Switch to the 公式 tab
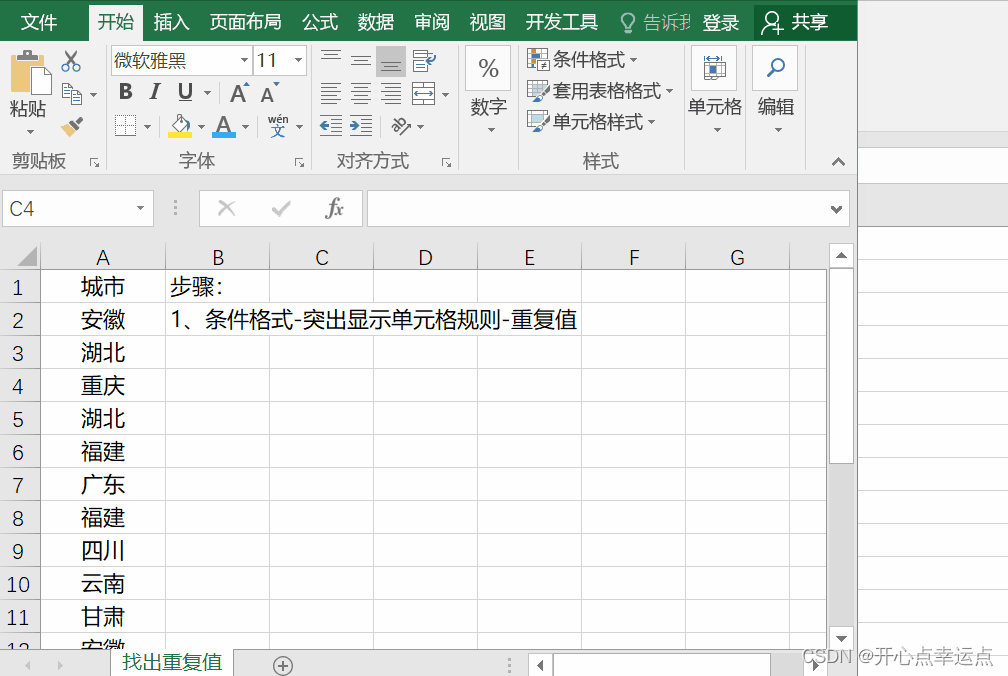 pyautogui.click(x=320, y=22)
